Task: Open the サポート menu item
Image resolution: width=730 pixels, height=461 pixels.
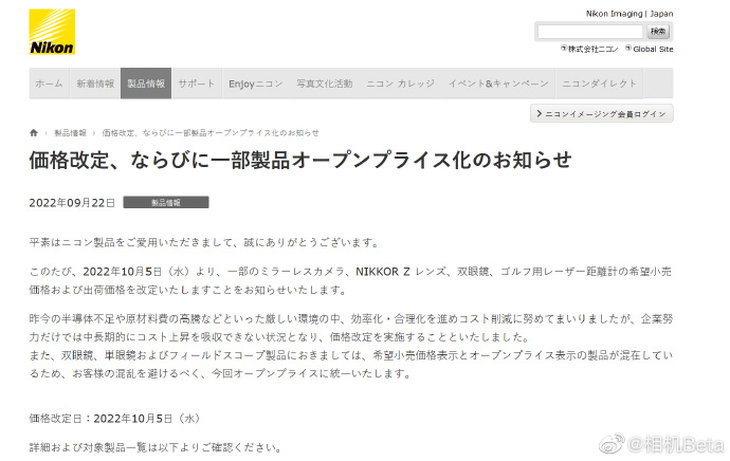Action: tap(196, 83)
